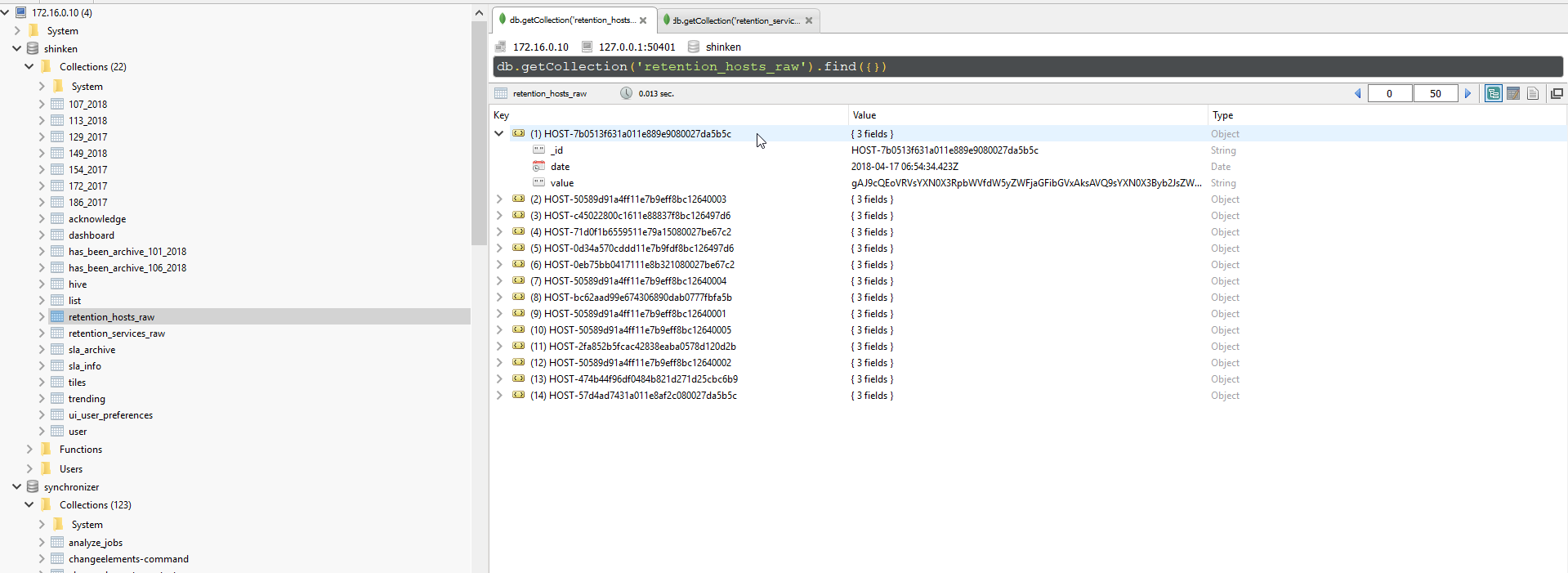Image resolution: width=1568 pixels, height=573 pixels.
Task: Click the synchronizer database icon
Action: (x=33, y=487)
